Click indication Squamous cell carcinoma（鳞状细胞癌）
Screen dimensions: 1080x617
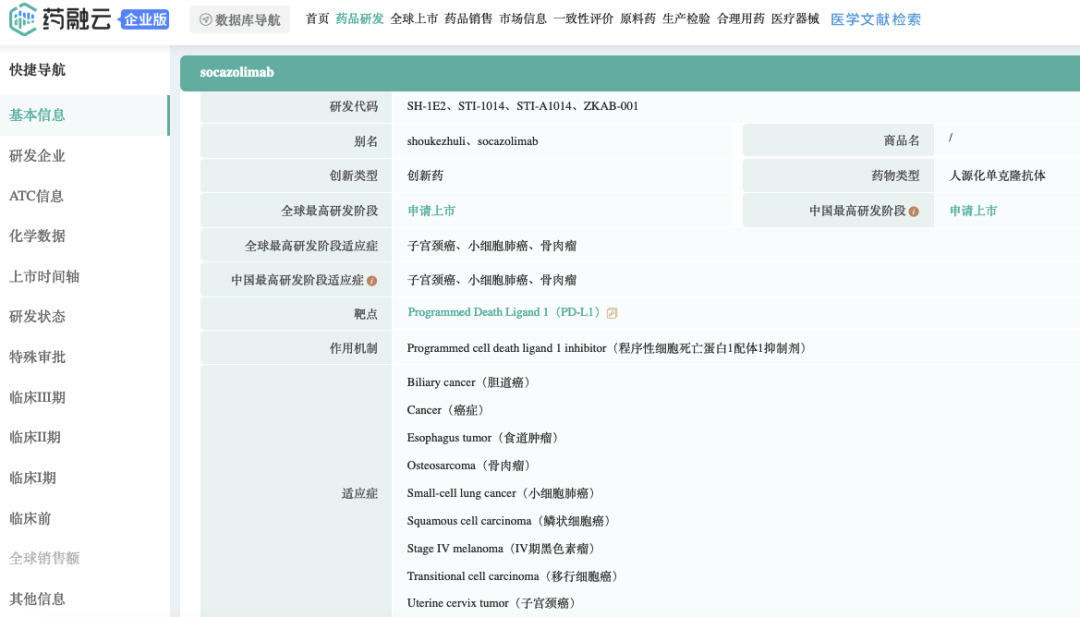(x=509, y=521)
